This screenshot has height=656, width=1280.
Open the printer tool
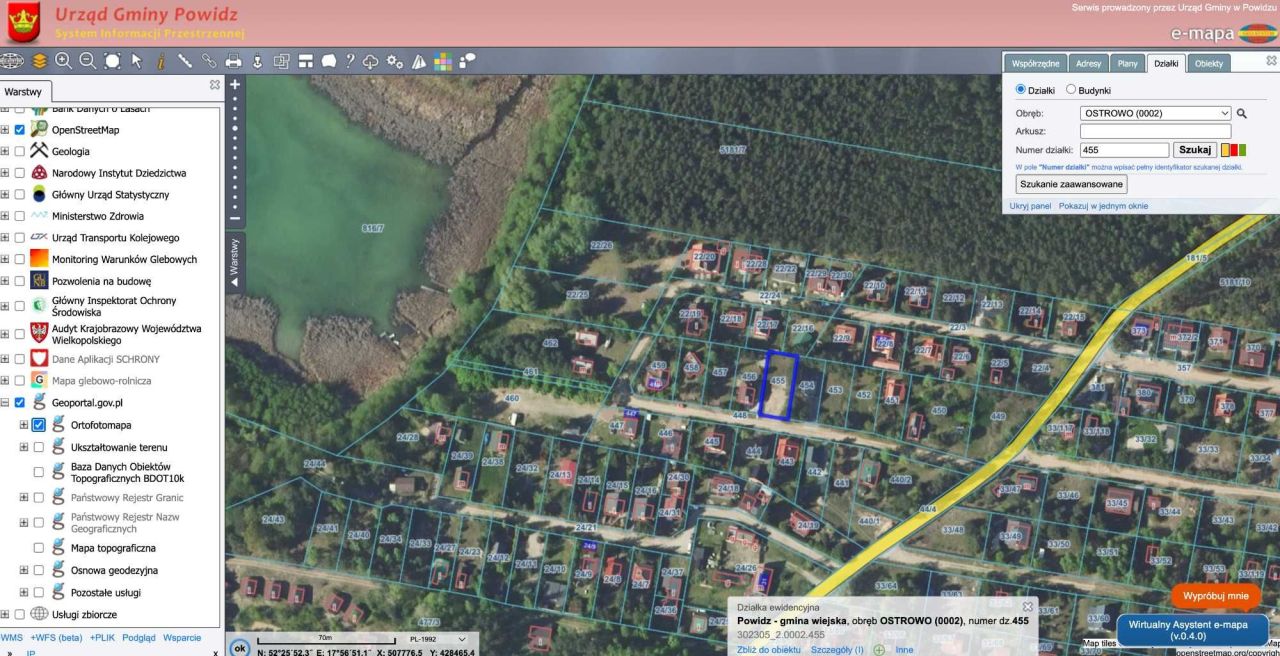233,61
